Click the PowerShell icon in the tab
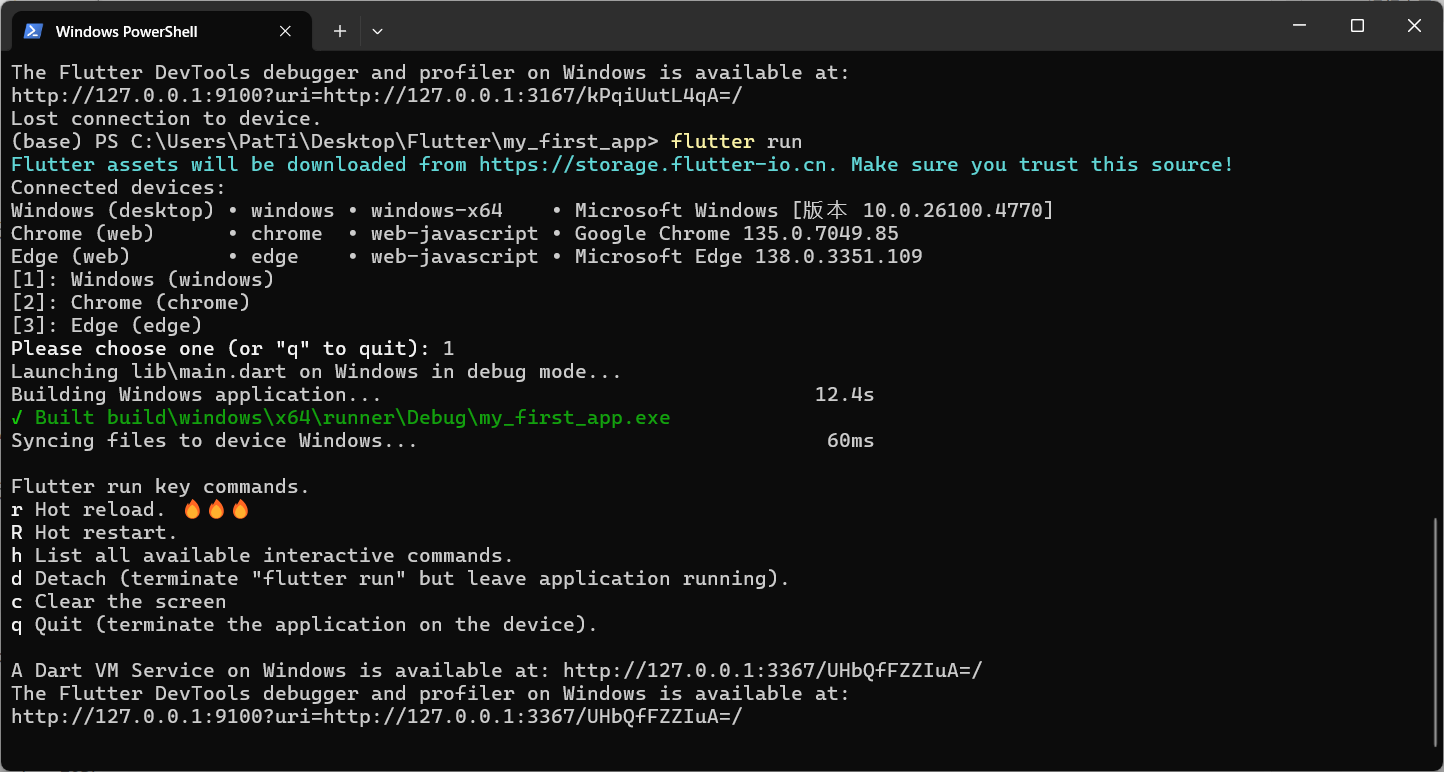Viewport: 1444px width, 772px height. click(x=33, y=31)
